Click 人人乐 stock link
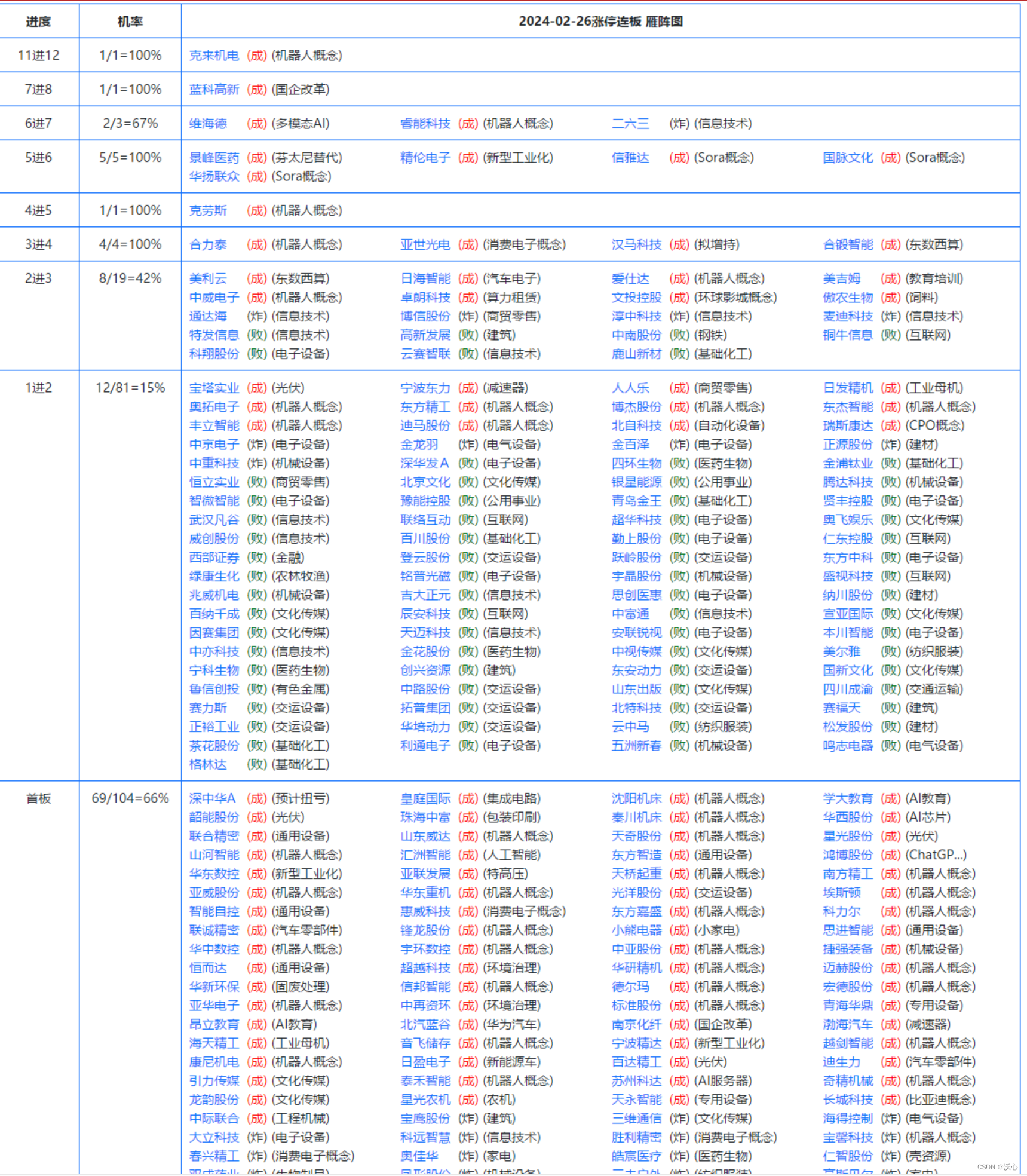1027x1176 pixels. point(630,388)
